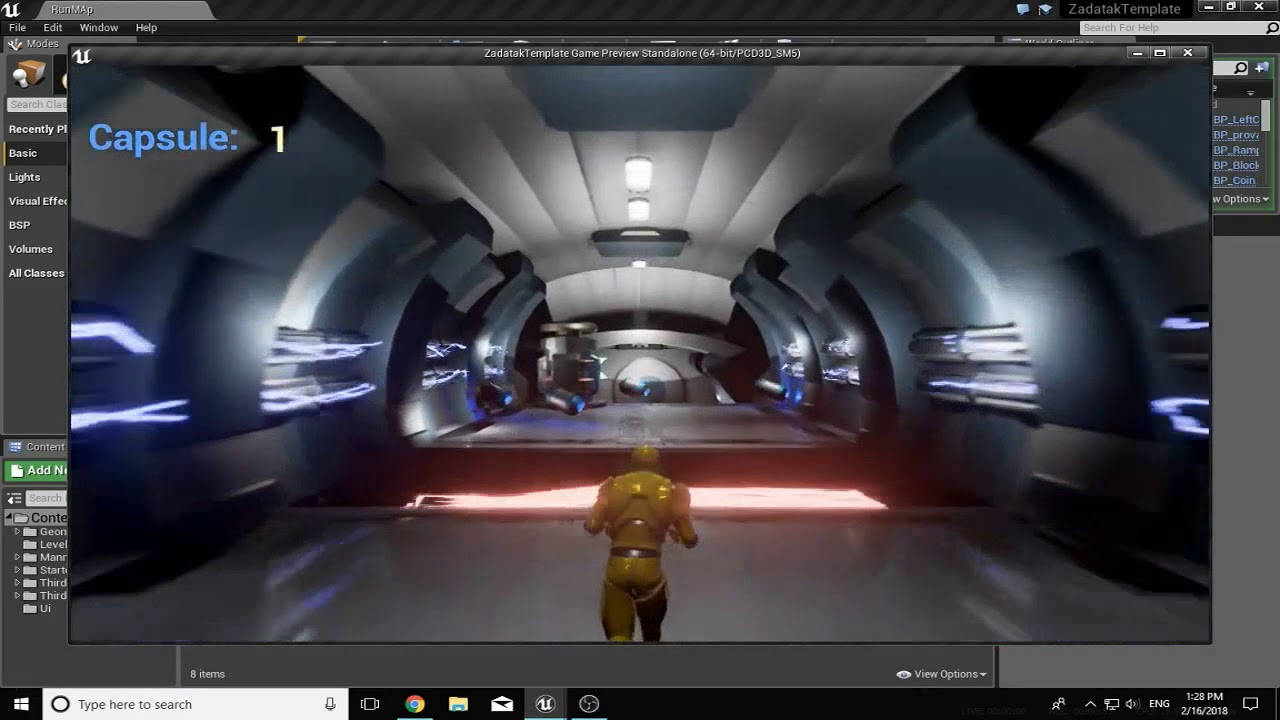The image size is (1280, 720).
Task: Toggle the sources panel collapse icon
Action: 14,498
